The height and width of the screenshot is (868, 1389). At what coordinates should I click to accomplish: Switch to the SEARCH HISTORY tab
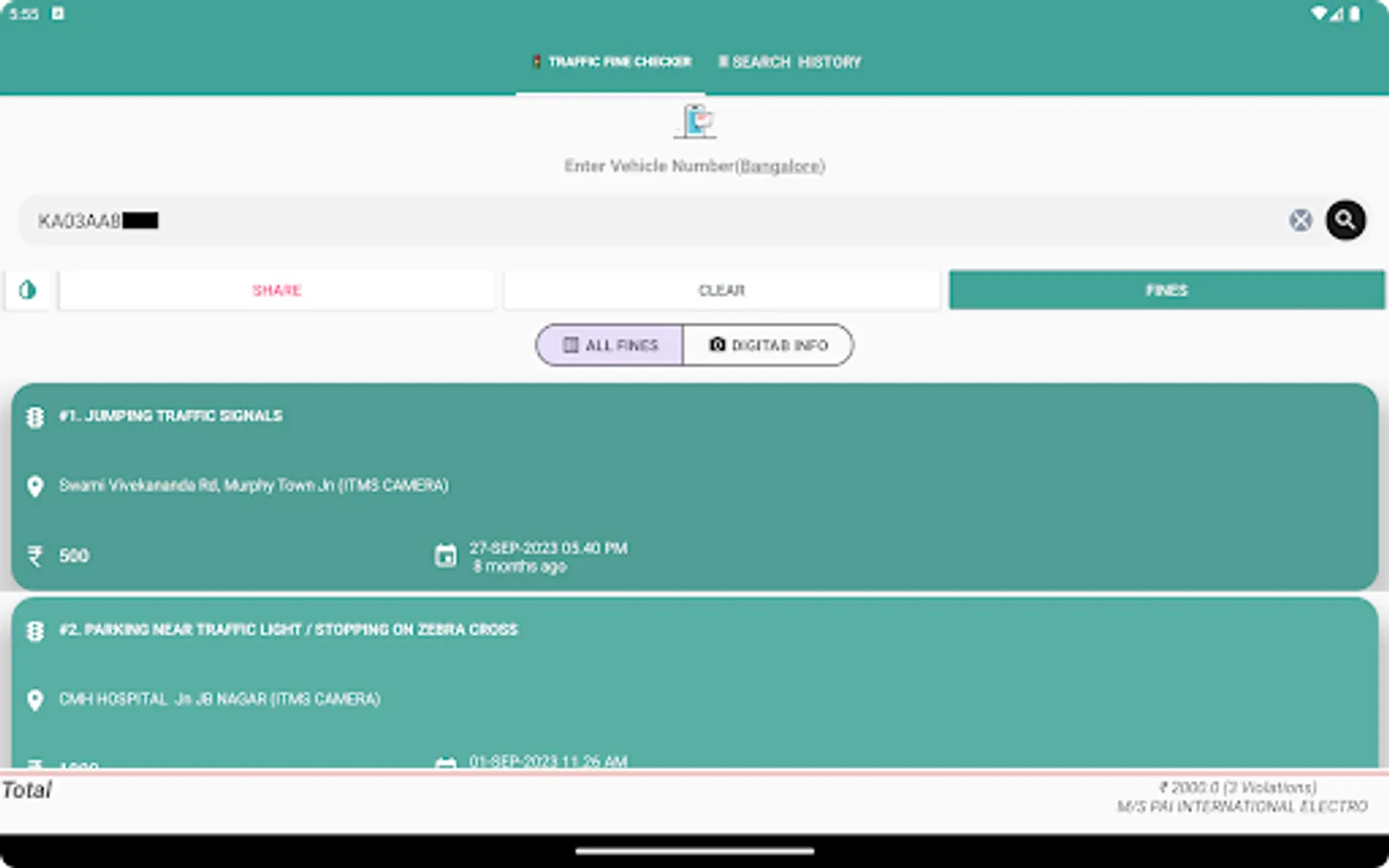(x=789, y=61)
